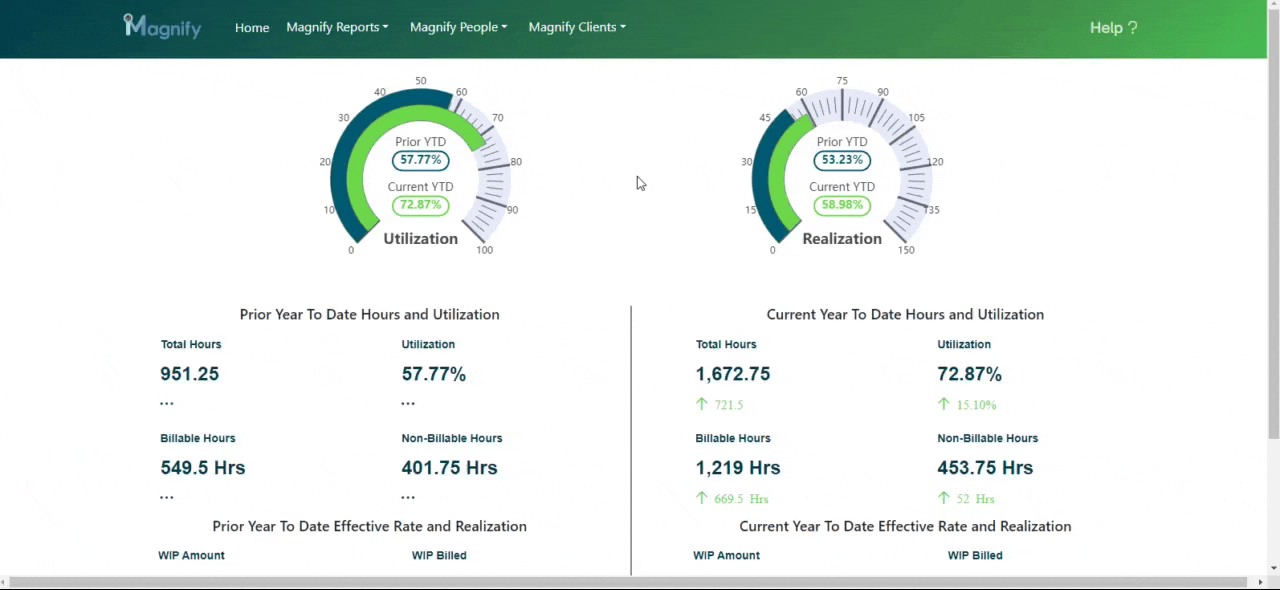Click the arrow icon beside 669.5 Hrs
This screenshot has width=1280, height=590.
702,498
